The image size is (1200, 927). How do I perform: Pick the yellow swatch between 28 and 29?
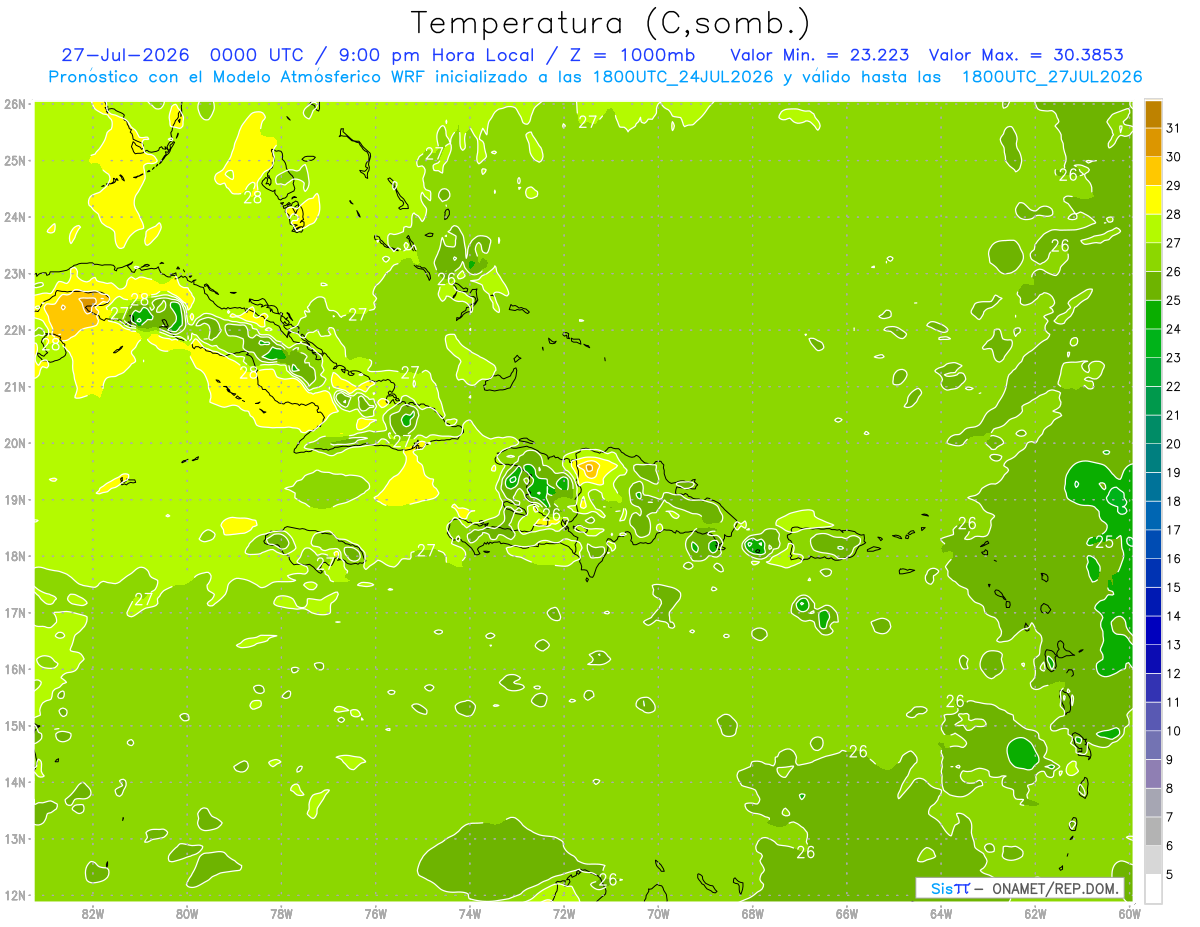(1153, 200)
